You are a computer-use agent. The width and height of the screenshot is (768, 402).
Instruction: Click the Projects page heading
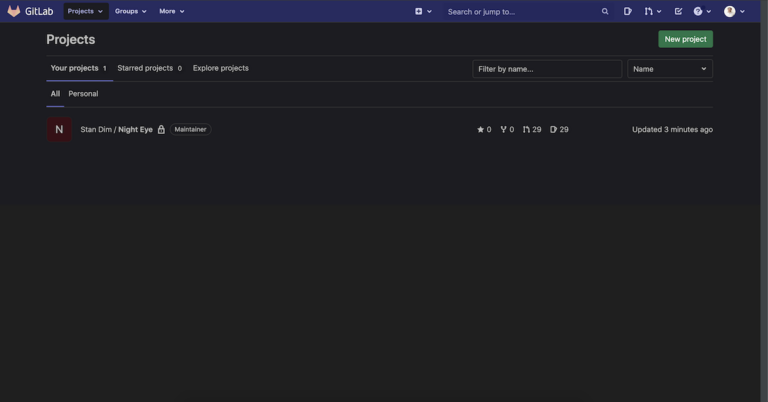tap(71, 39)
